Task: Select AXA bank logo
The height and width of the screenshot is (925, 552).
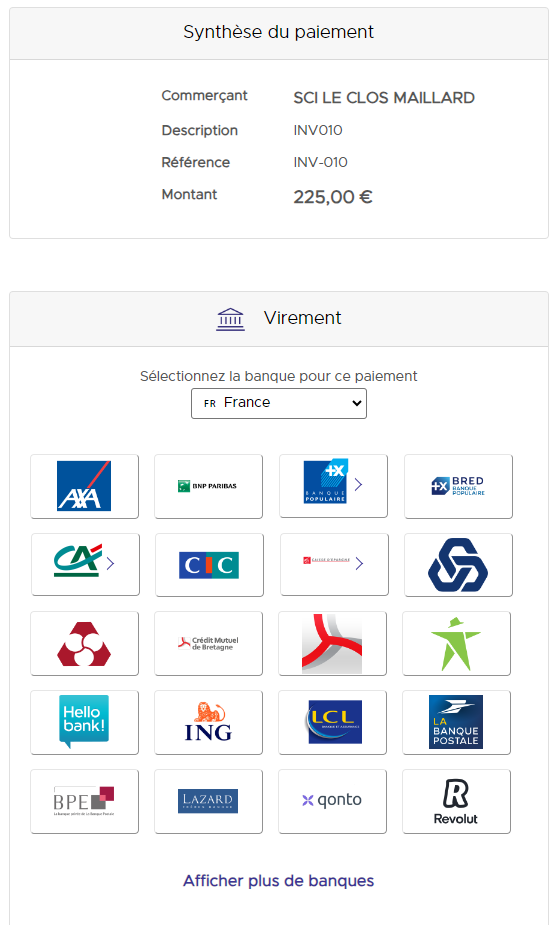Action: [84, 486]
